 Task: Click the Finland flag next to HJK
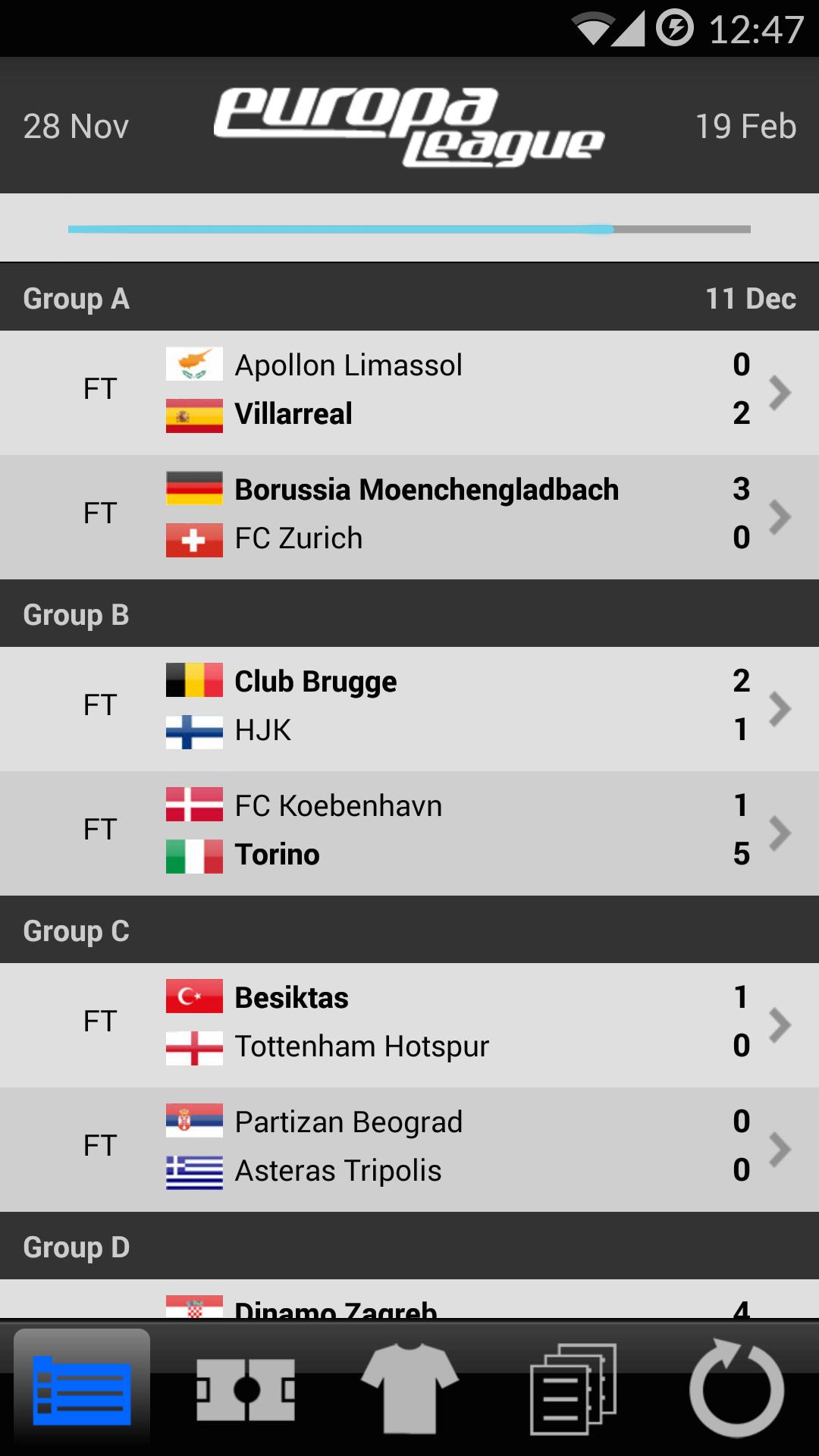(x=193, y=730)
